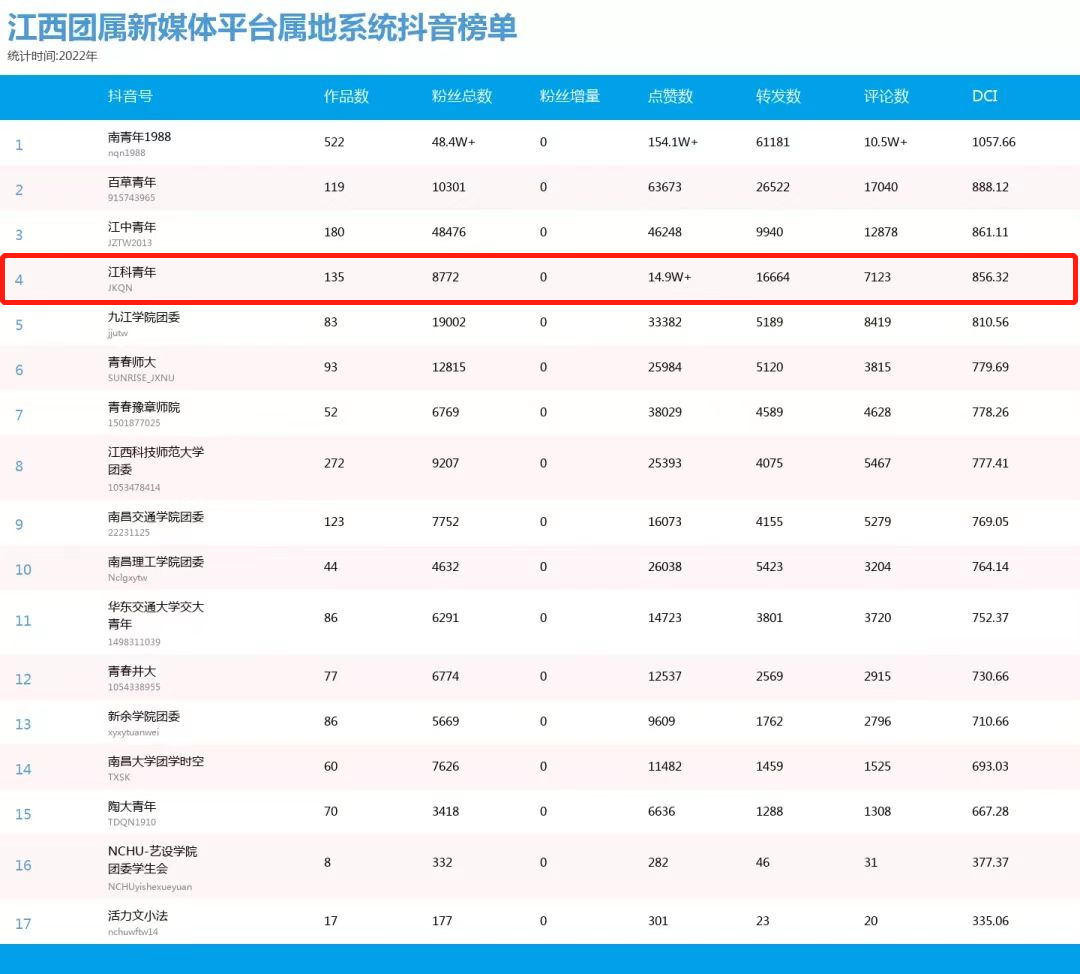
Task: Click comments value 17040
Action: [x=881, y=187]
